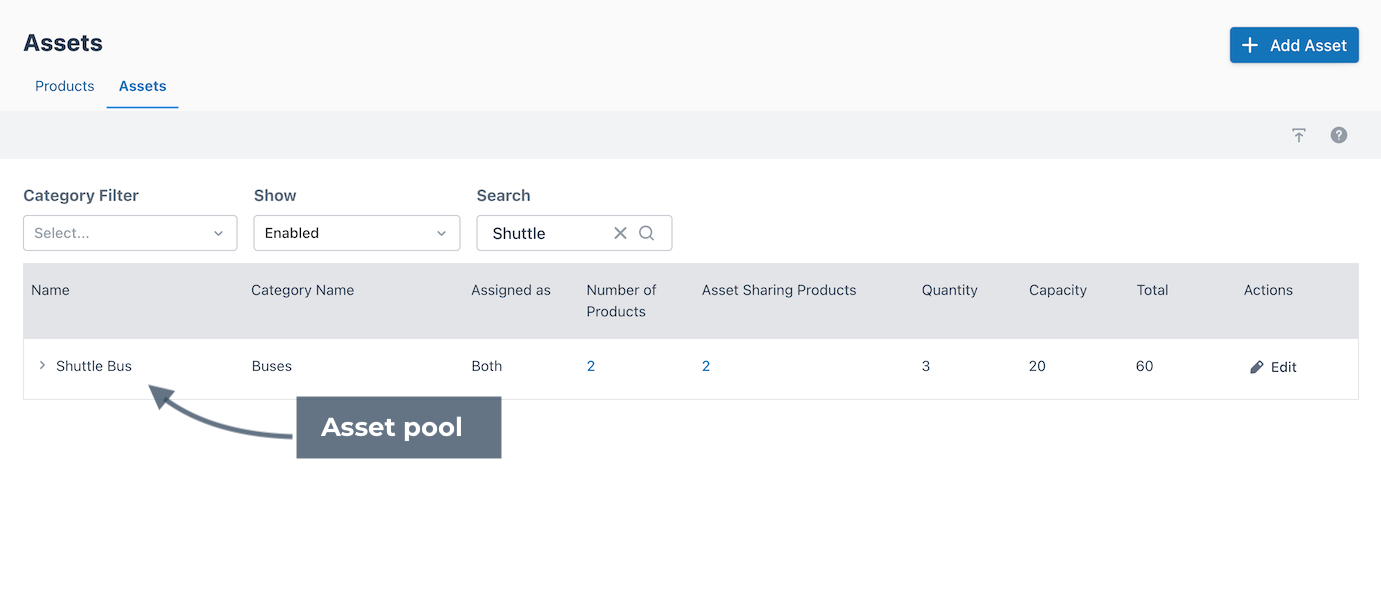The width and height of the screenshot is (1381, 612).
Task: Select the Assets tab
Action: (142, 86)
